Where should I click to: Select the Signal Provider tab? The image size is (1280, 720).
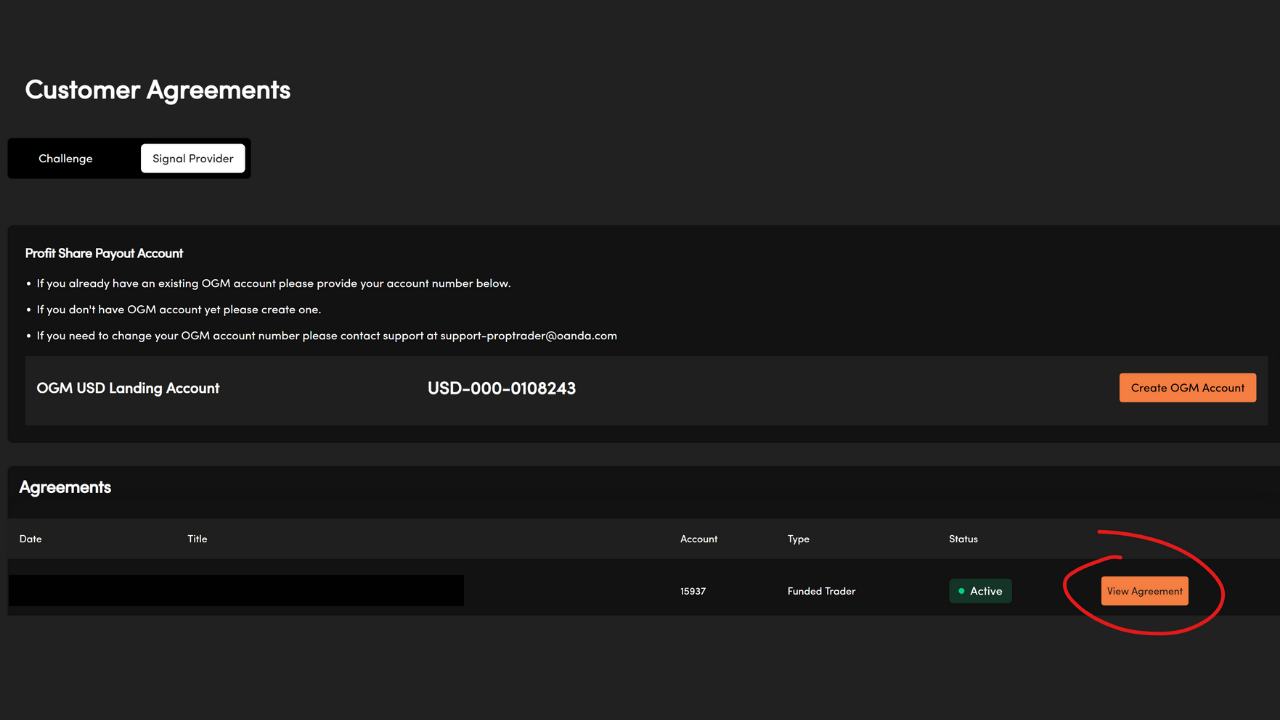(193, 158)
